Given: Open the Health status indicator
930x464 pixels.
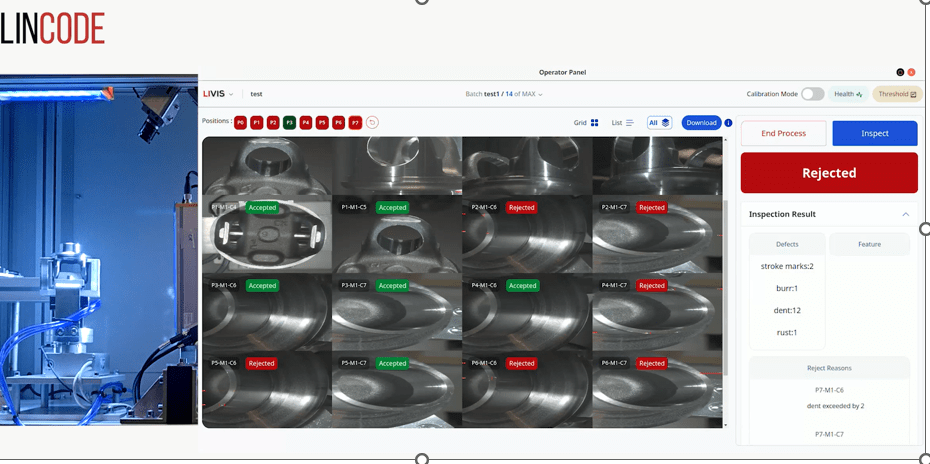Looking at the screenshot, I should pos(848,94).
